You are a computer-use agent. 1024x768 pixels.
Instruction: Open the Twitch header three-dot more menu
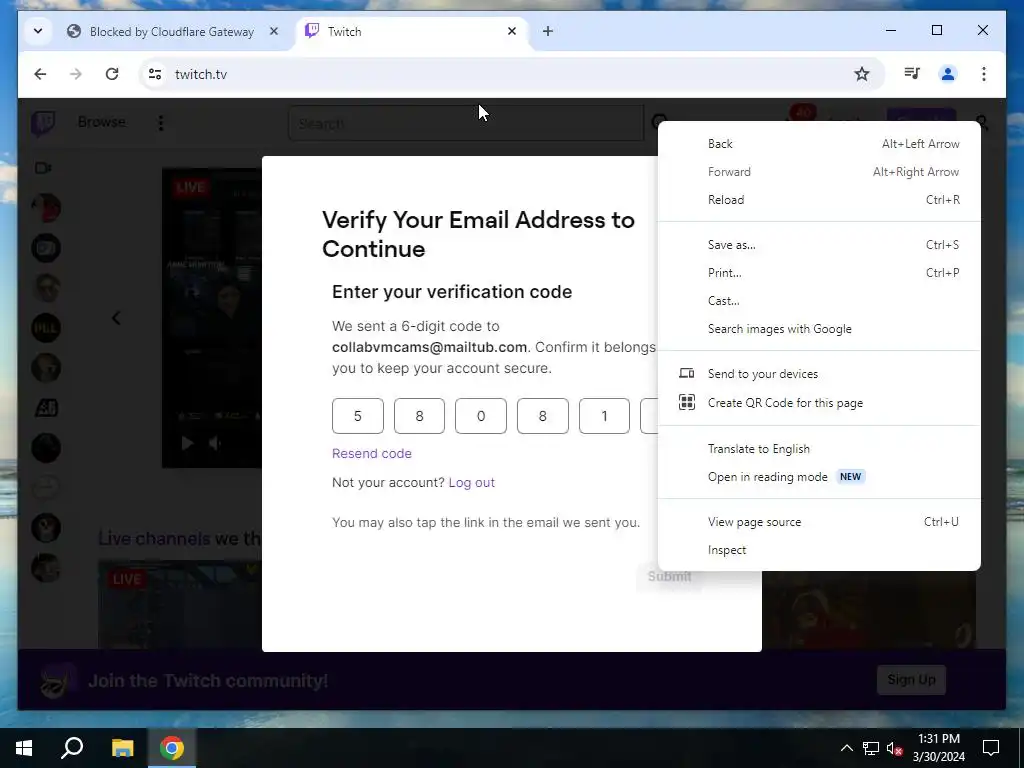pyautogui.click(x=161, y=123)
